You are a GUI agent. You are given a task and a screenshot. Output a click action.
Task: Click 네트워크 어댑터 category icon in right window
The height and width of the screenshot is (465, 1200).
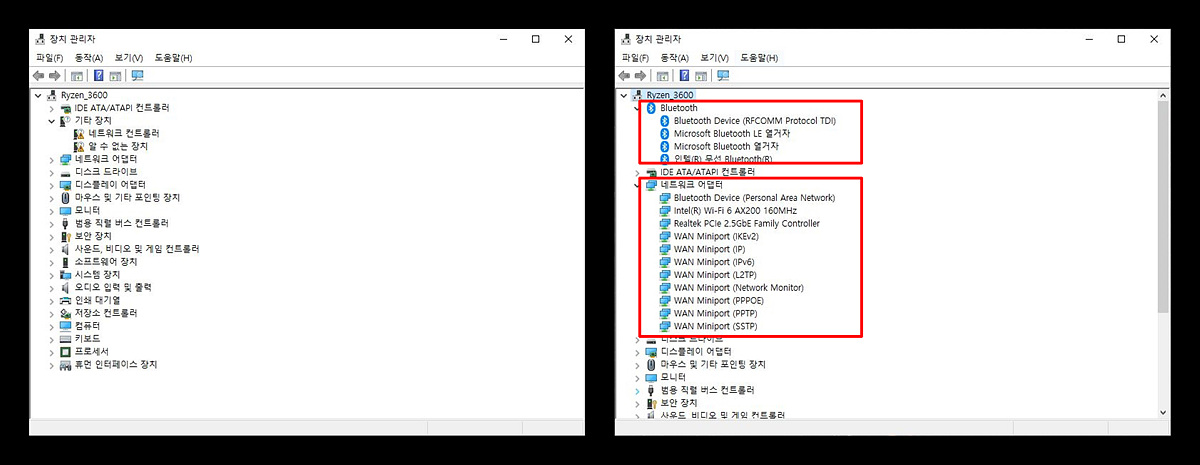[651, 185]
